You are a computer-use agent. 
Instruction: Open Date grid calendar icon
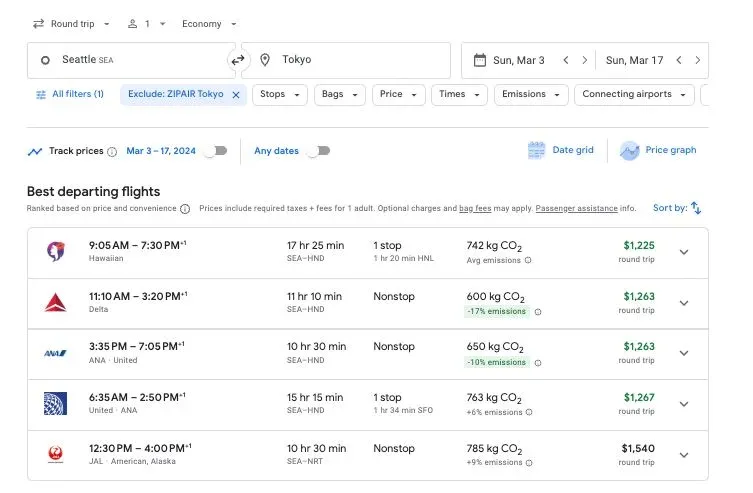tap(536, 150)
